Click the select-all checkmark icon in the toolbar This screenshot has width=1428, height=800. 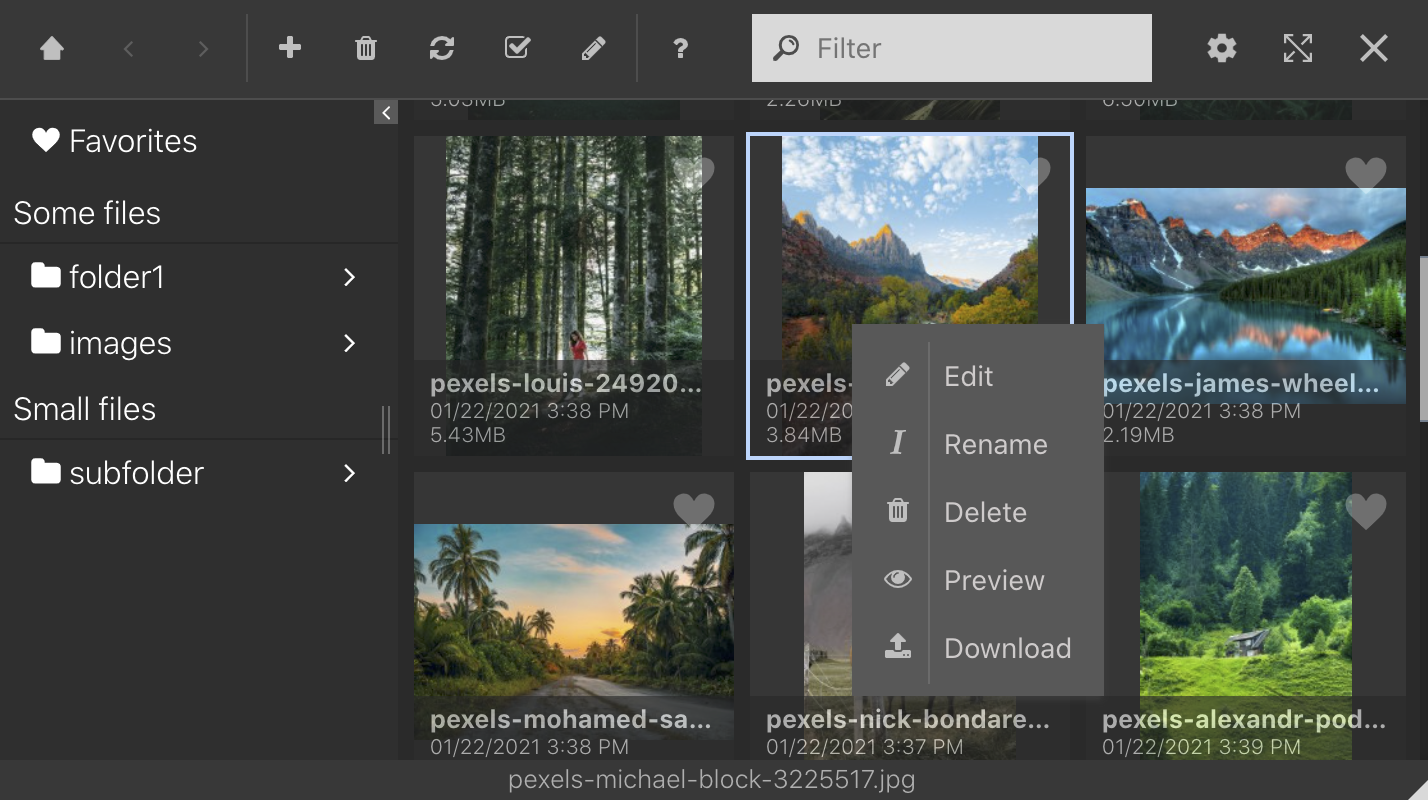(x=517, y=48)
